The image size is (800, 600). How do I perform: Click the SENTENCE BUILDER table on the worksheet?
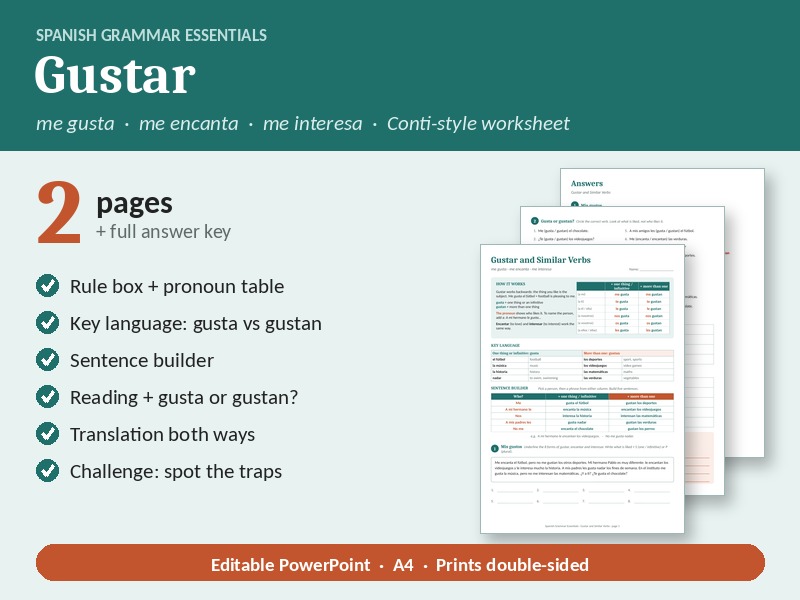click(x=582, y=412)
